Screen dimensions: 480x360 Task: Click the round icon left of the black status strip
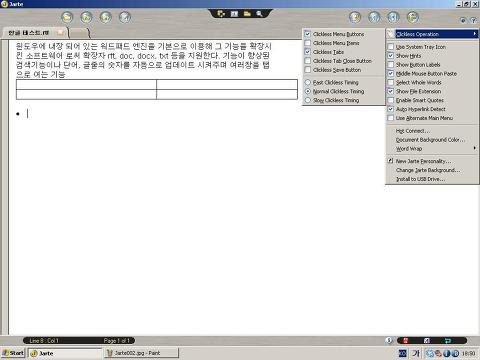[x=389, y=340]
